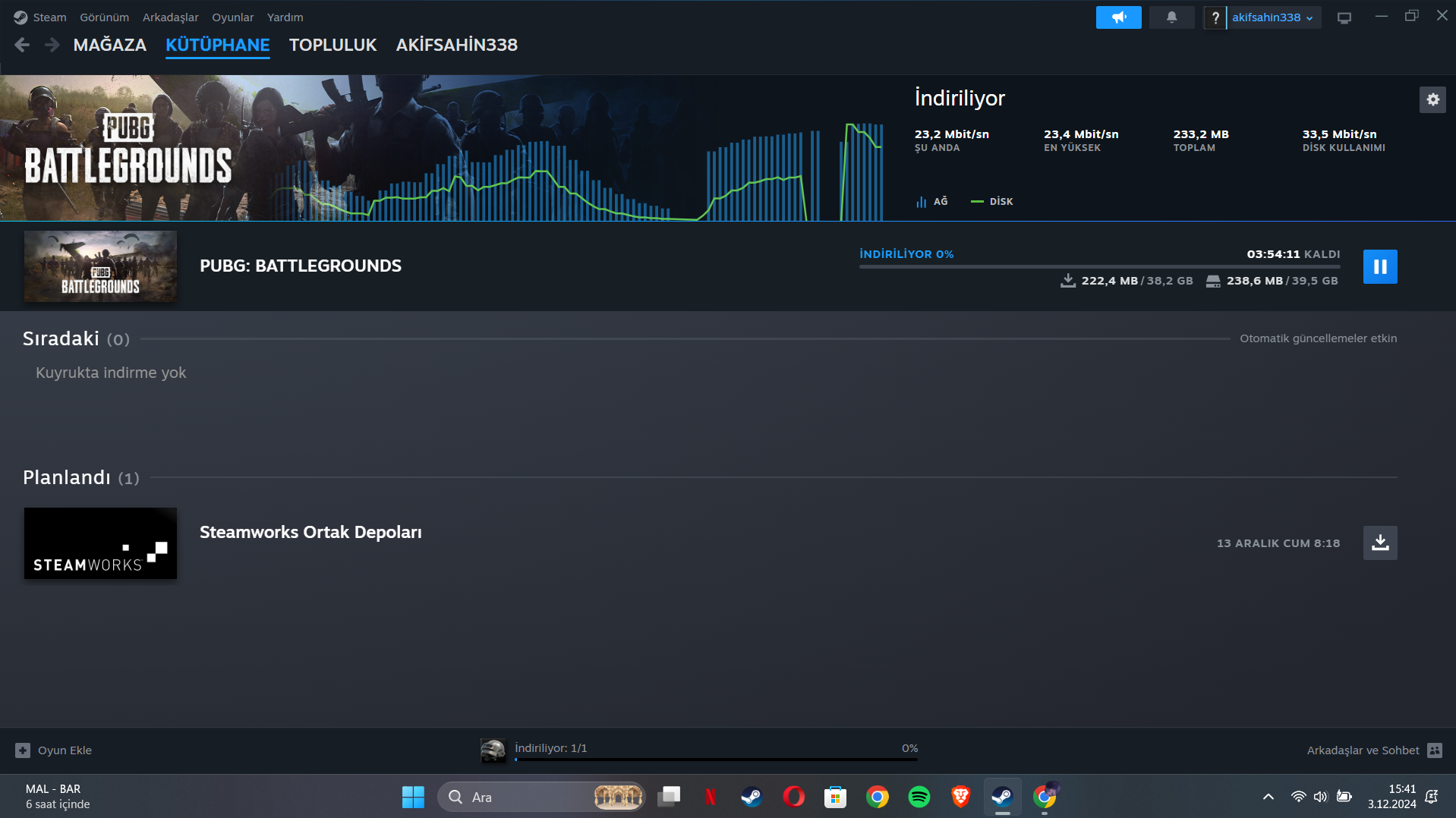Open Microsoft Store from the taskbar

(835, 797)
